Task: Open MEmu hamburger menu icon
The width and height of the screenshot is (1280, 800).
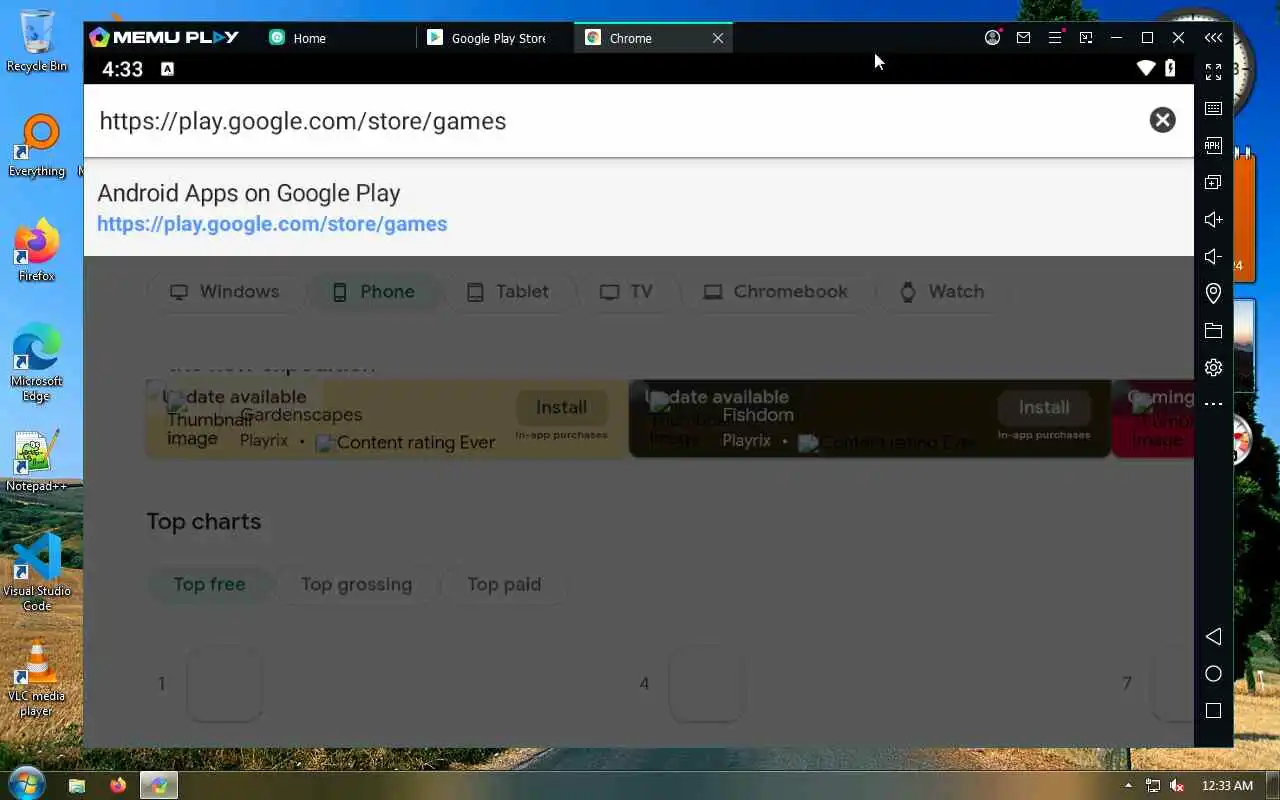Action: [x=1055, y=38]
